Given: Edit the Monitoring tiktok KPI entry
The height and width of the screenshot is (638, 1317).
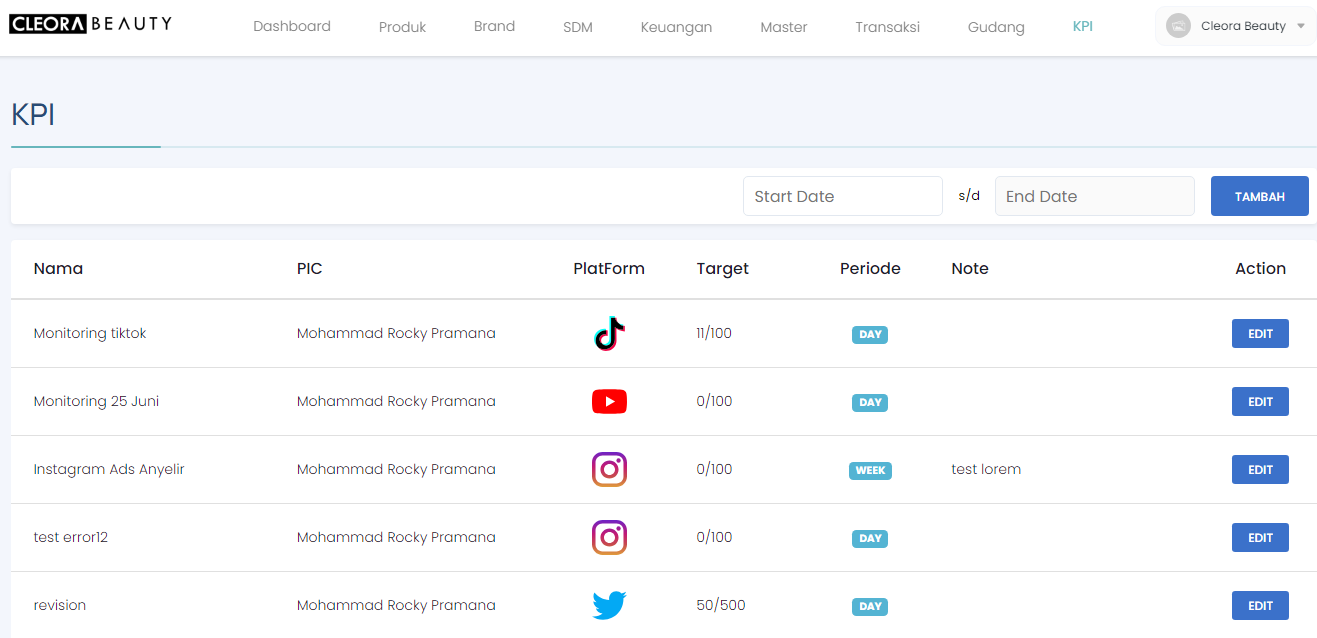Looking at the screenshot, I should [x=1259, y=334].
